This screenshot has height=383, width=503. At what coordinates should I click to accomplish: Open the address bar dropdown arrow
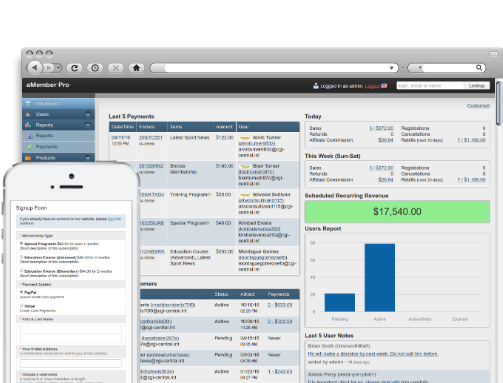(392, 68)
